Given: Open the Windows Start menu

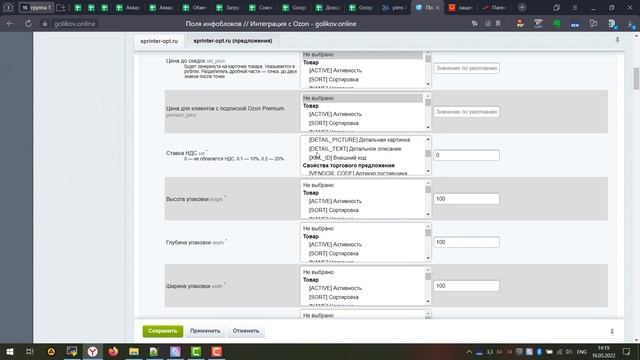Looking at the screenshot, I should pos(10,351).
